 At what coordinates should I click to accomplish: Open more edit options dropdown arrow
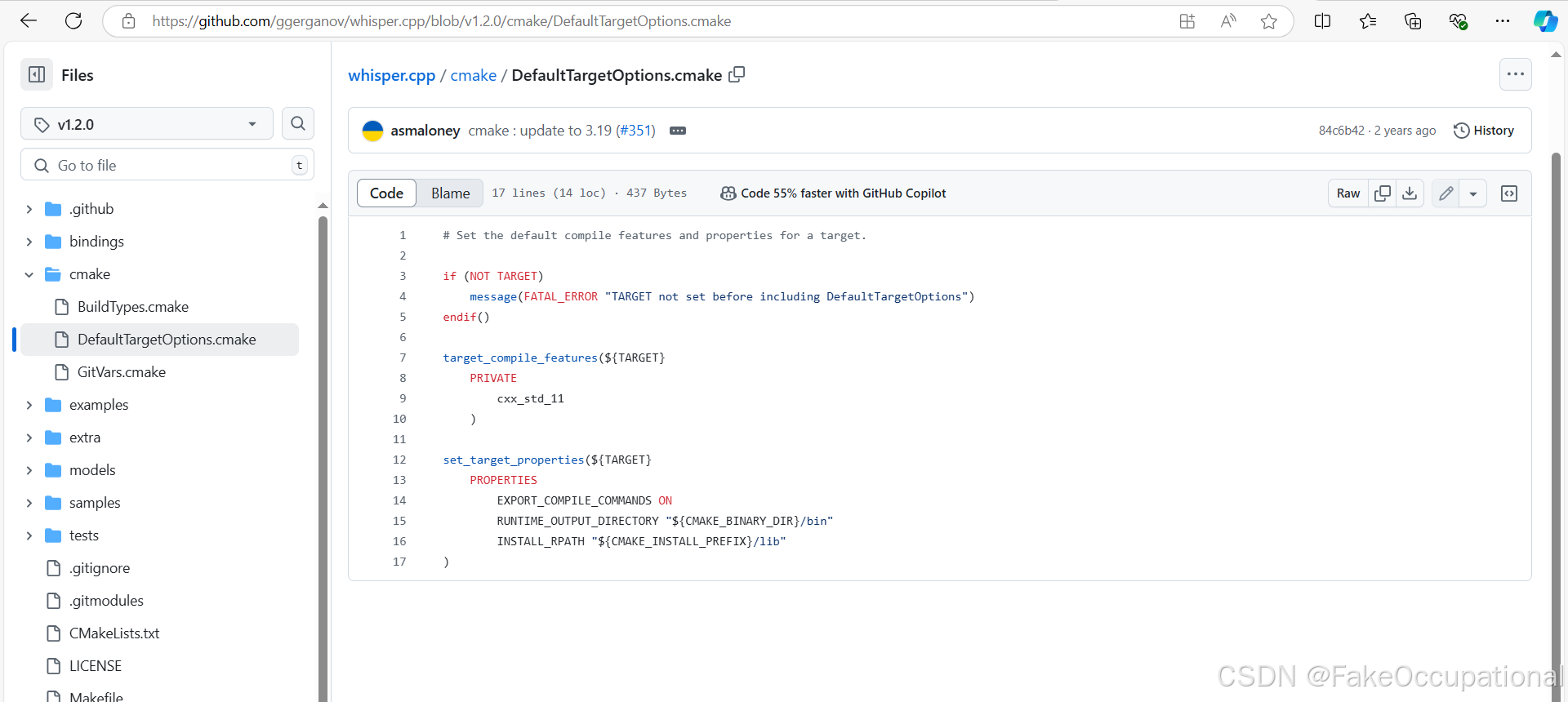click(1473, 193)
